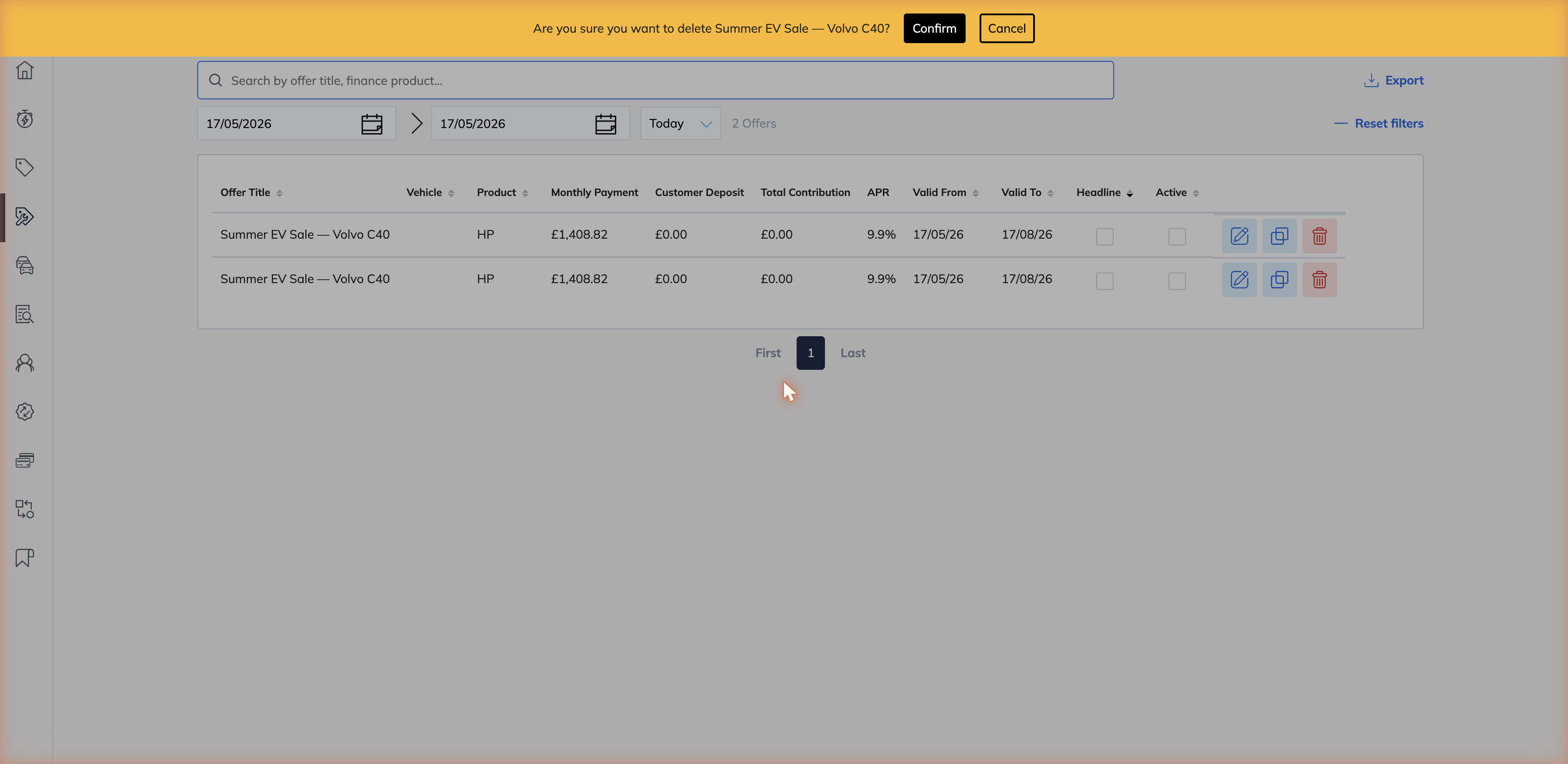
Task: Click the search magnifier icon
Action: (x=216, y=80)
